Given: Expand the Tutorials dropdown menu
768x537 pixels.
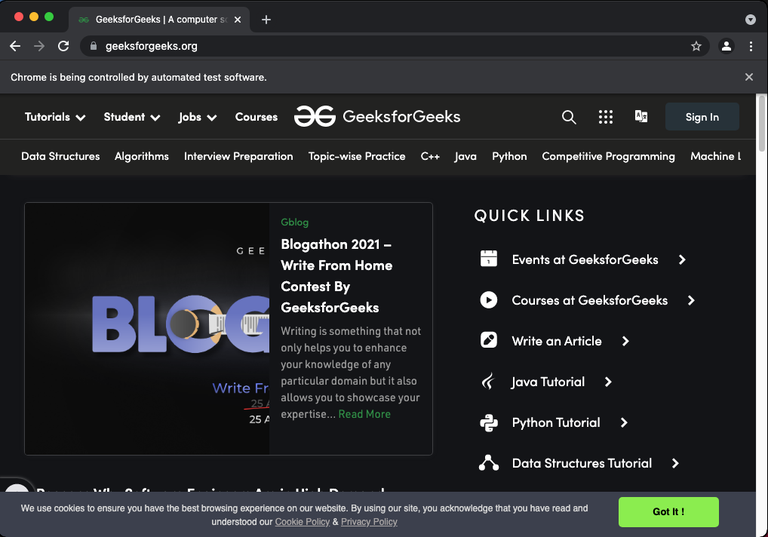Looking at the screenshot, I should point(55,117).
